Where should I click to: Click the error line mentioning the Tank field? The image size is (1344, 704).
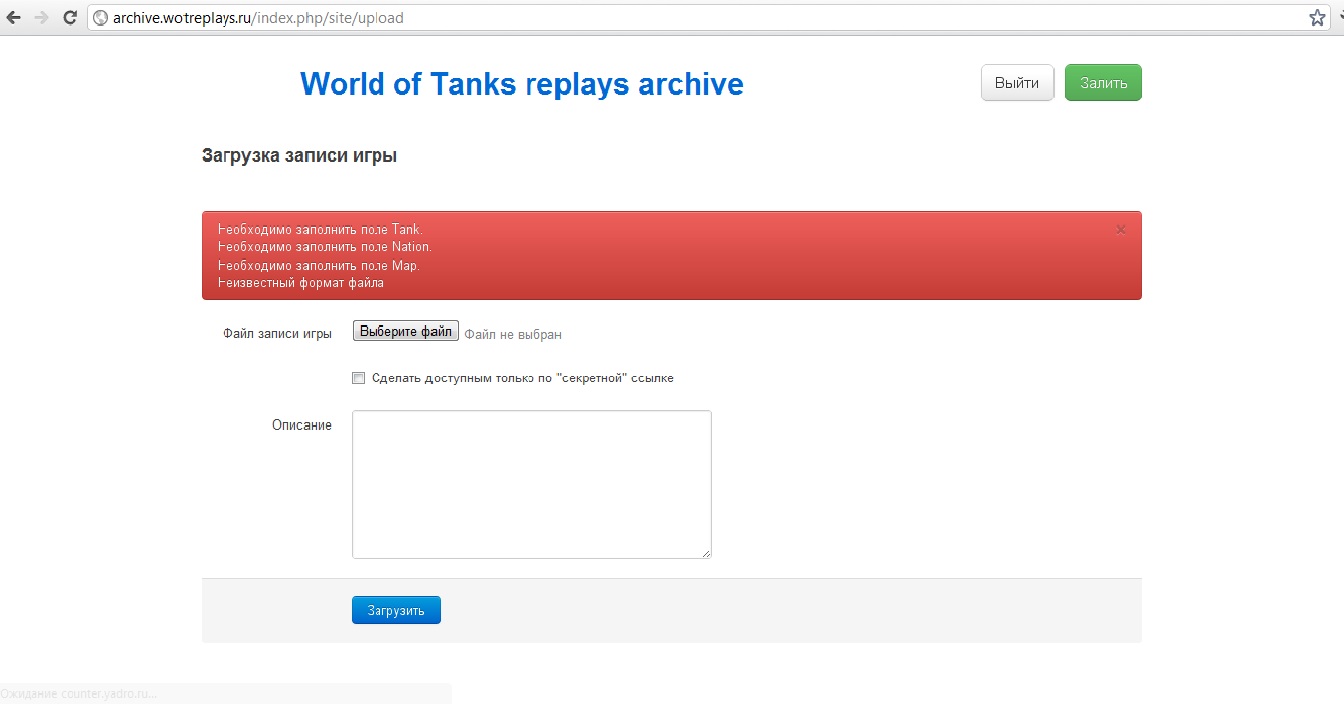point(320,229)
